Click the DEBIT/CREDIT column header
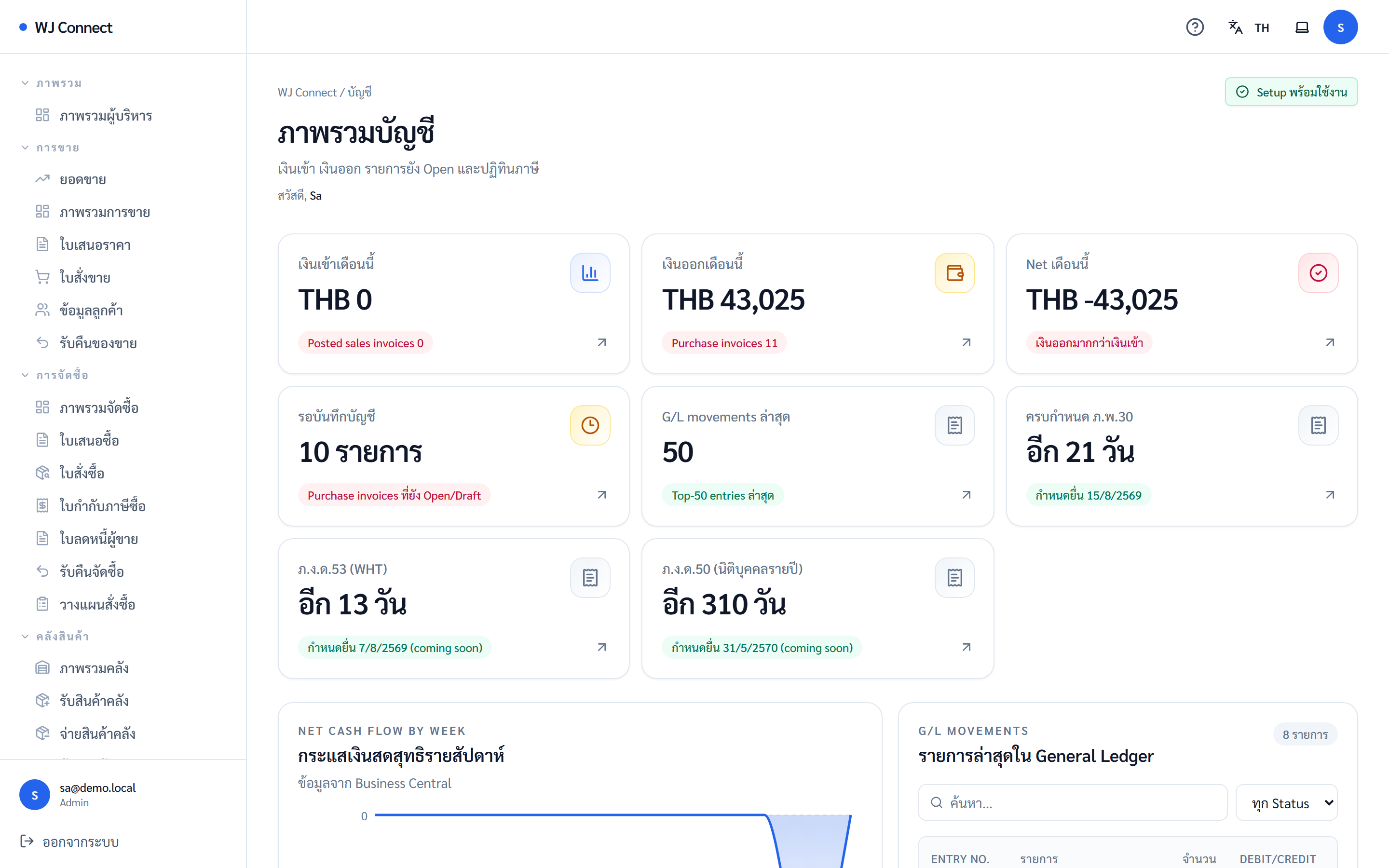The image size is (1389, 868). (x=1278, y=859)
